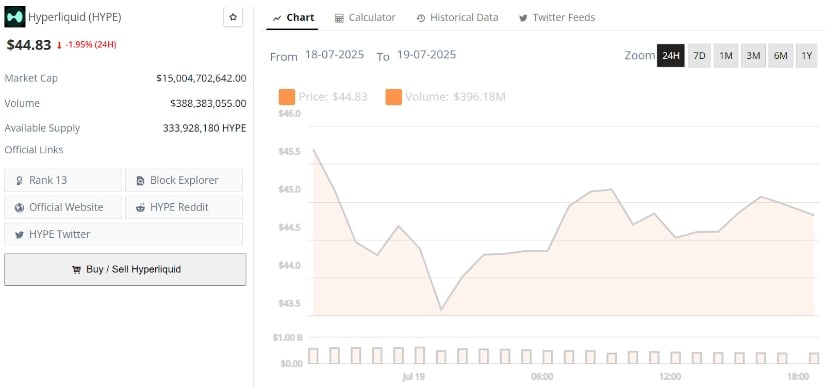Open the HYPE Reddit link
The height and width of the screenshot is (387, 825).
click(x=184, y=207)
